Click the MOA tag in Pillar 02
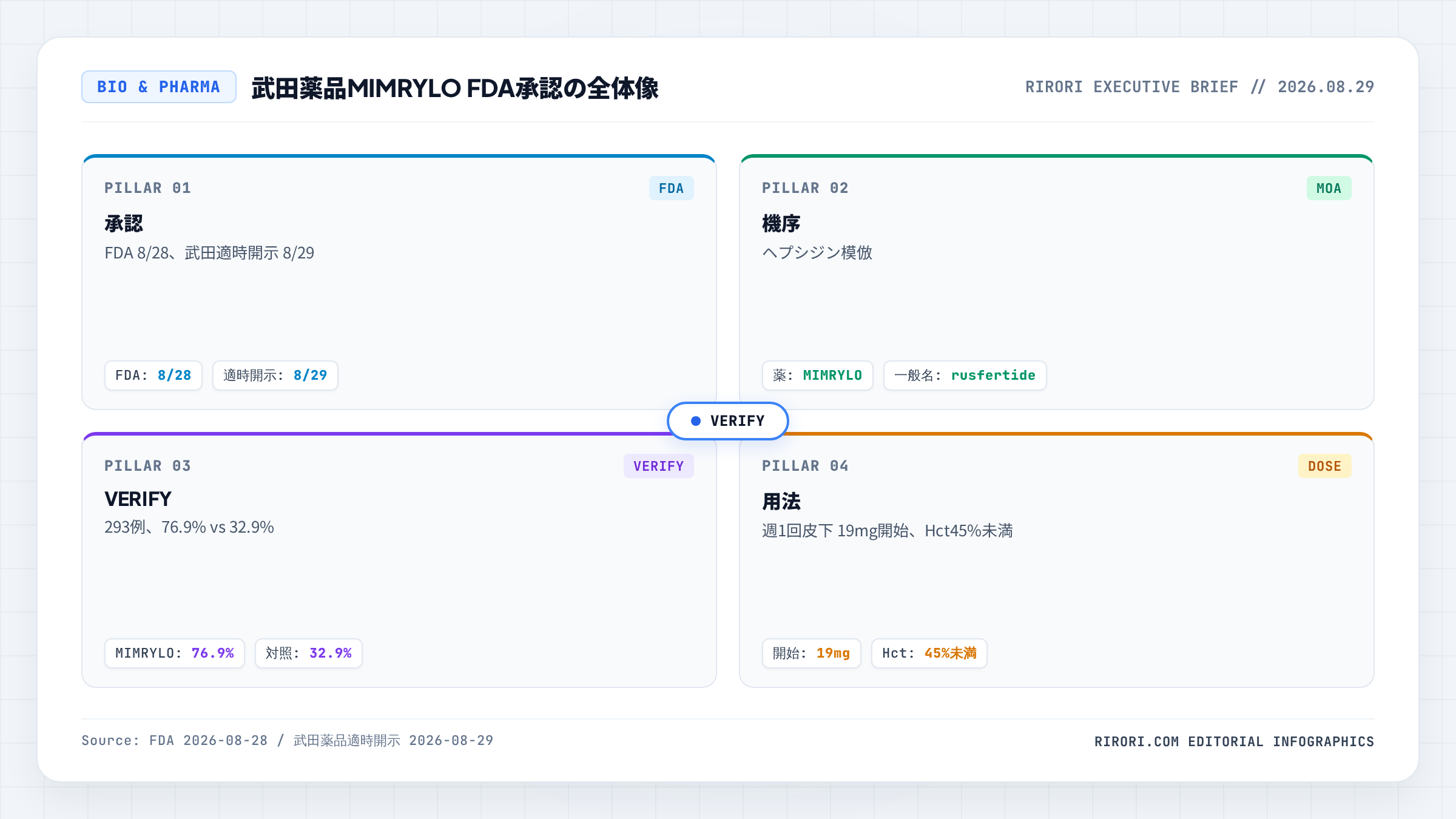This screenshot has width=1456, height=819. (x=1329, y=188)
